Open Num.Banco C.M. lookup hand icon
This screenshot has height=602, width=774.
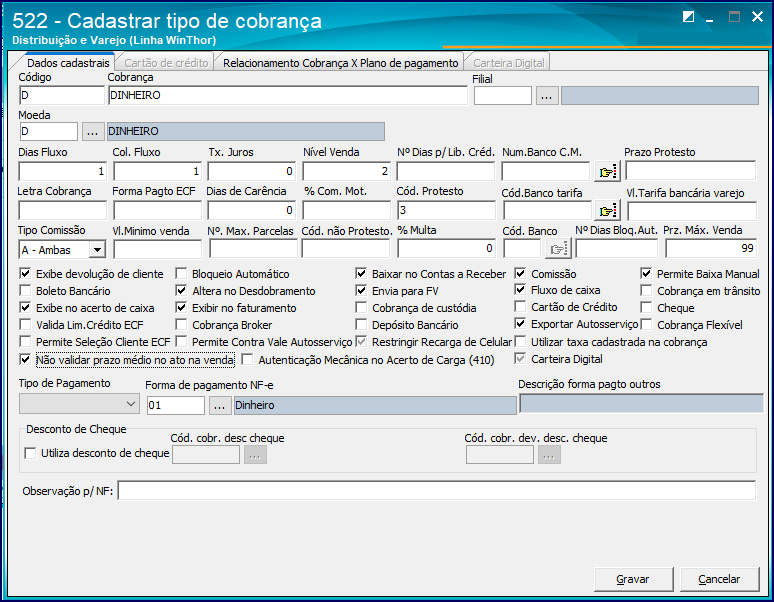607,172
